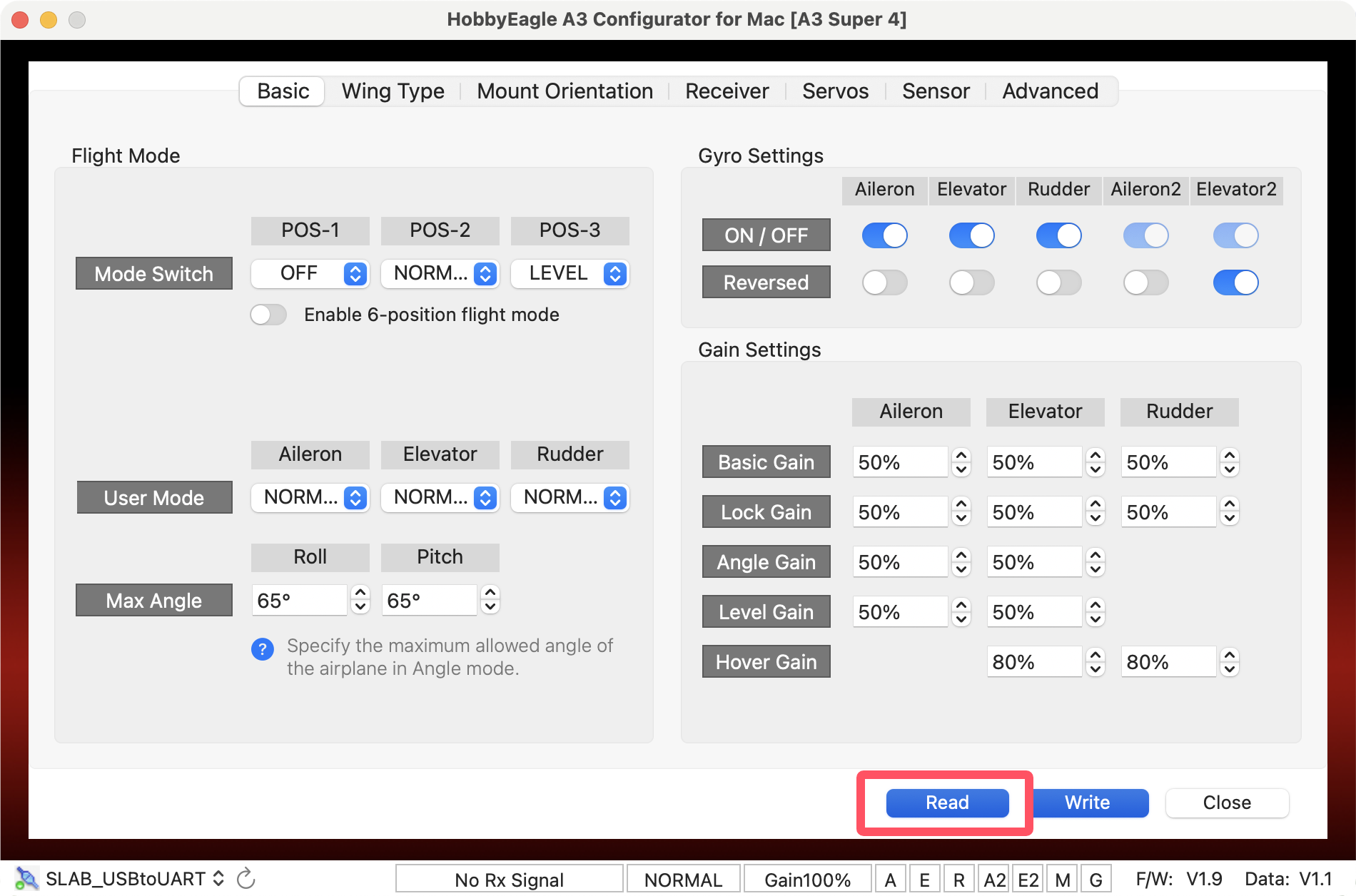This screenshot has width=1356, height=896.
Task: Click the Max Angle Roll stepper arrows
Action: coord(360,600)
